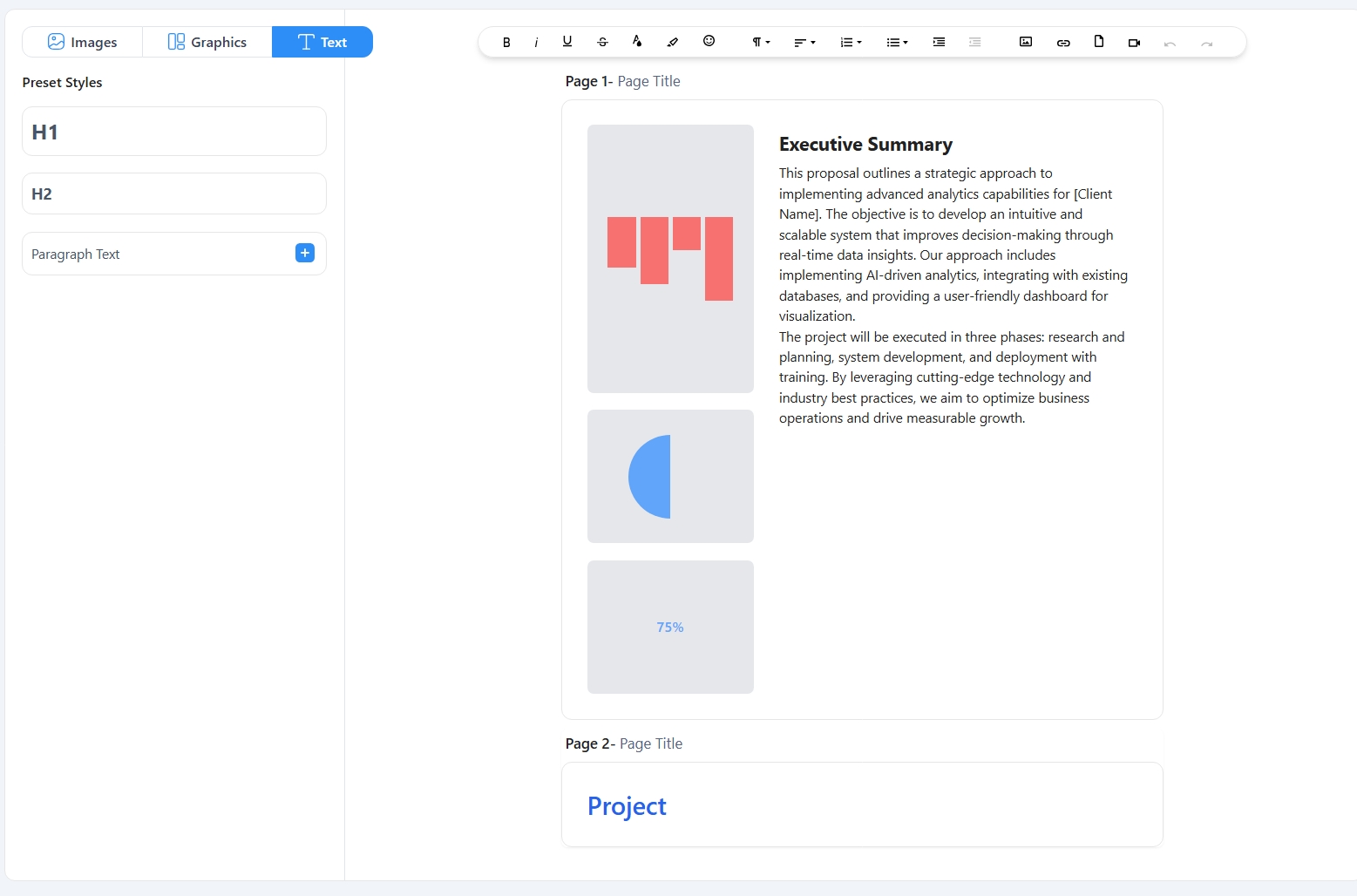Toggle underline formatting
The width and height of the screenshot is (1357, 896).
[567, 42]
